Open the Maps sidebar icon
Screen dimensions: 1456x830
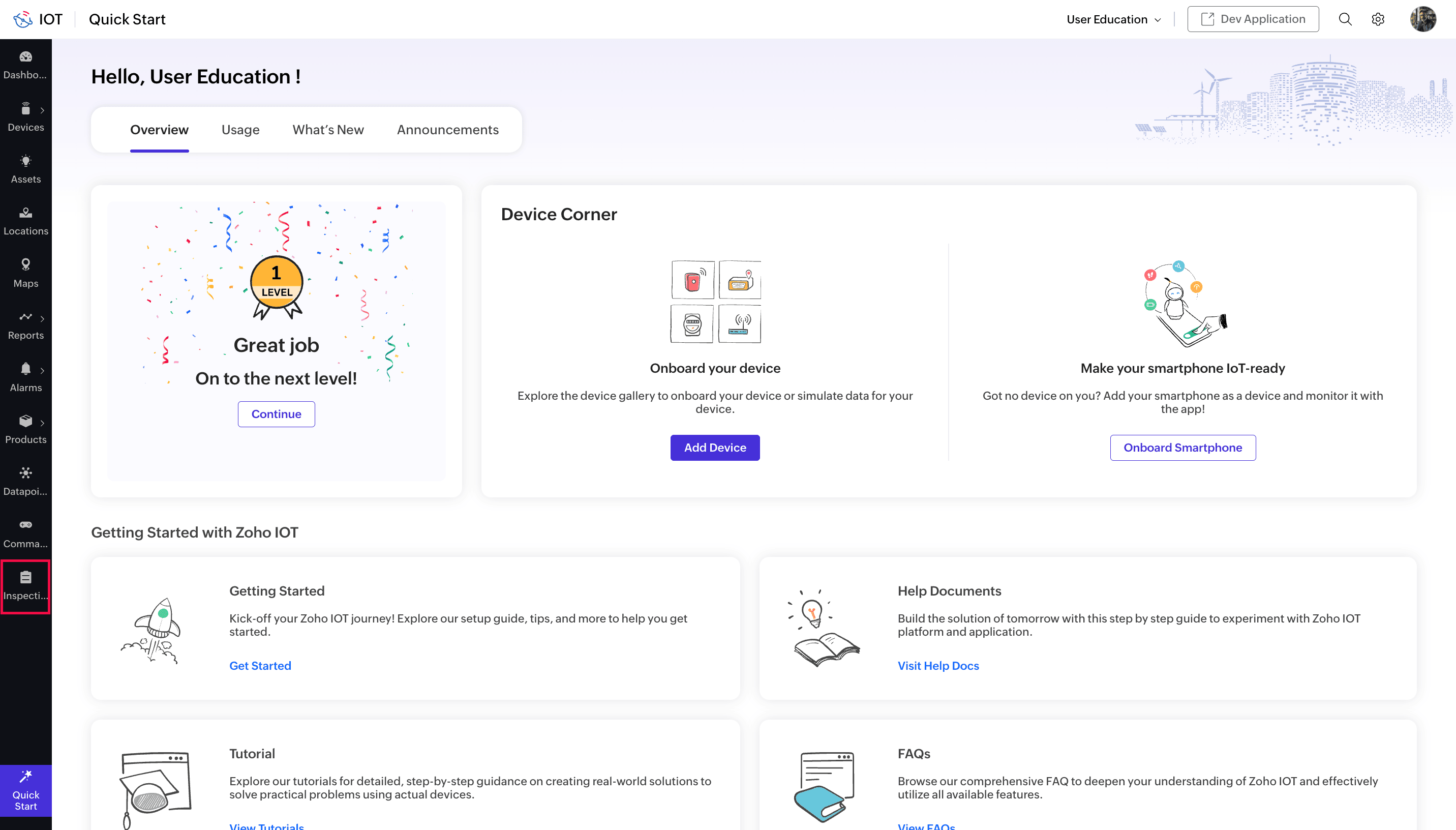25,273
